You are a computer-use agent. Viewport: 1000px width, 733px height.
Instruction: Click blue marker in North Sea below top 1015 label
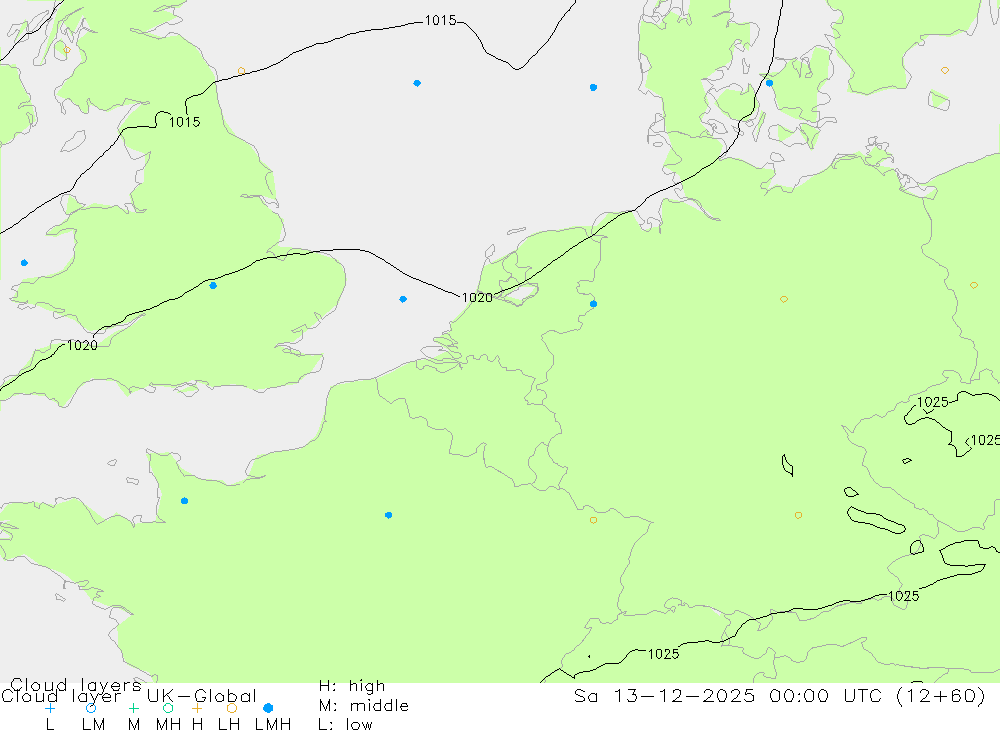(417, 83)
